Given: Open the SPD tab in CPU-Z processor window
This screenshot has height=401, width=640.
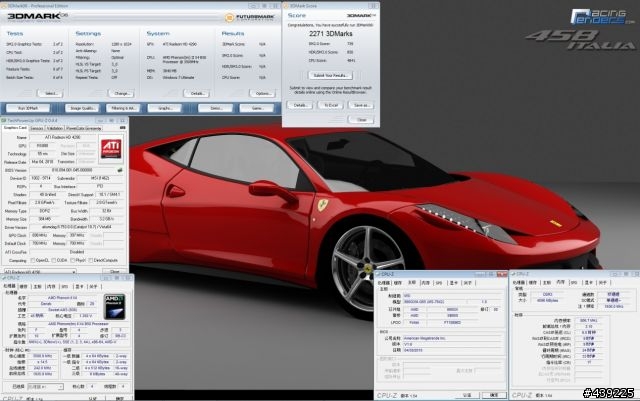Looking at the screenshot, I should point(64,287).
